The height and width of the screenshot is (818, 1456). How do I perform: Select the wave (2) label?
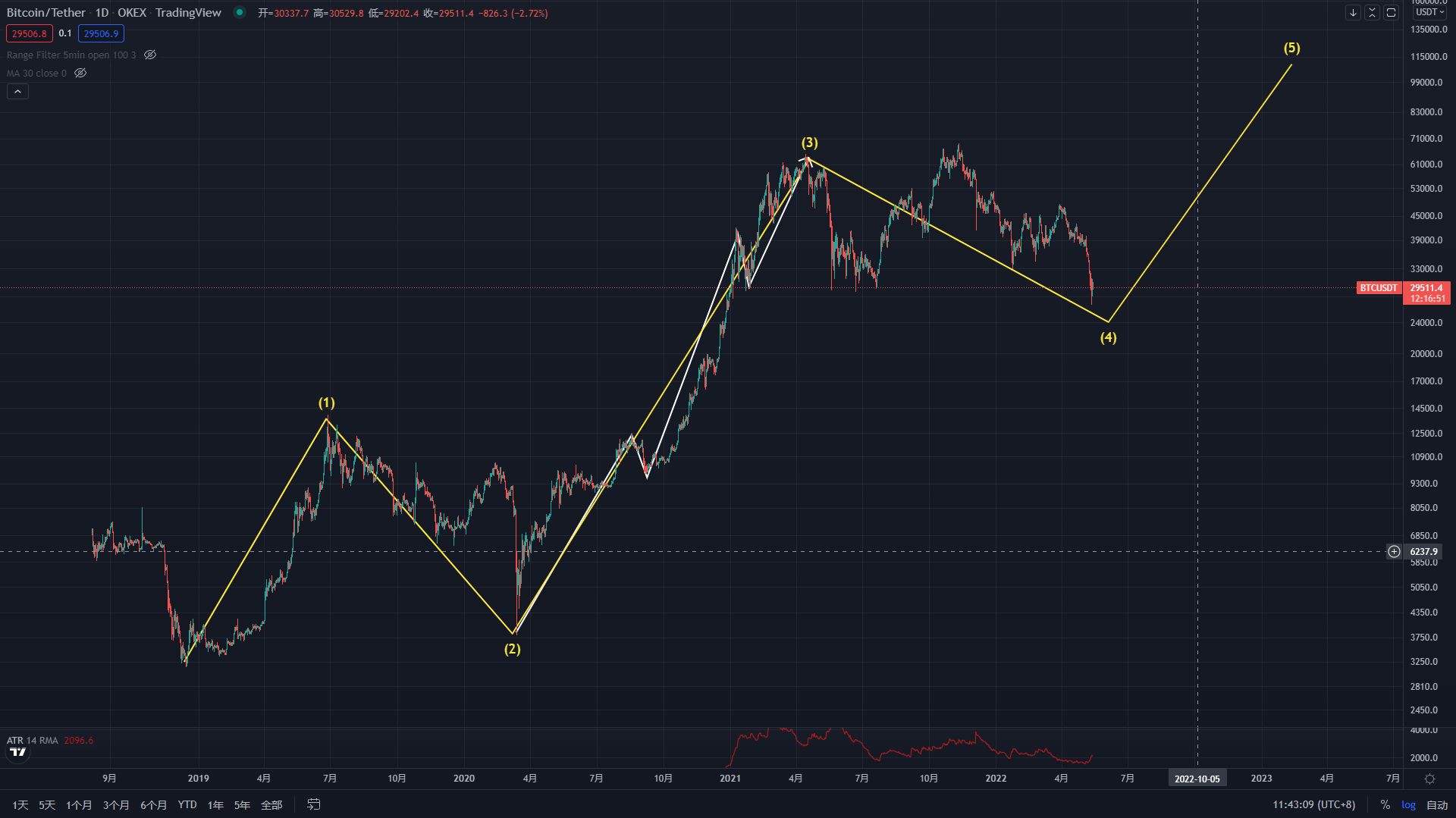click(x=512, y=649)
